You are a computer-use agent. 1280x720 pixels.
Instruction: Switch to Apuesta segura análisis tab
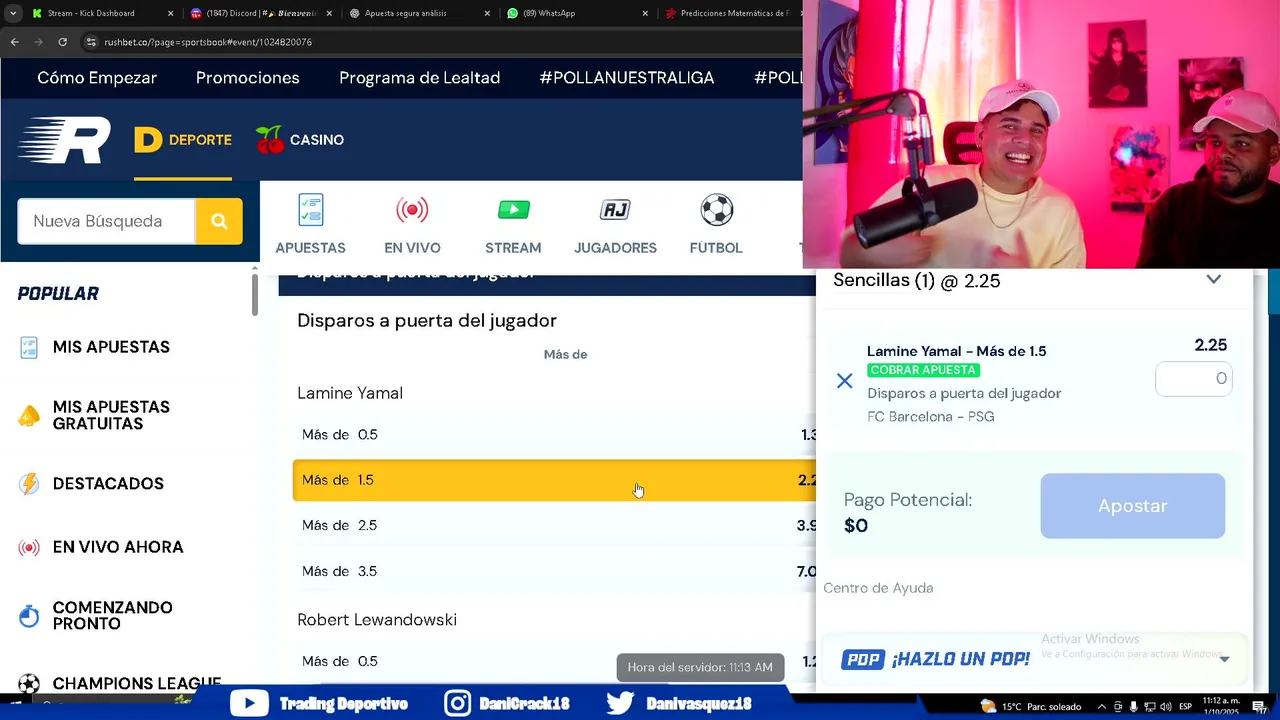(x=420, y=13)
